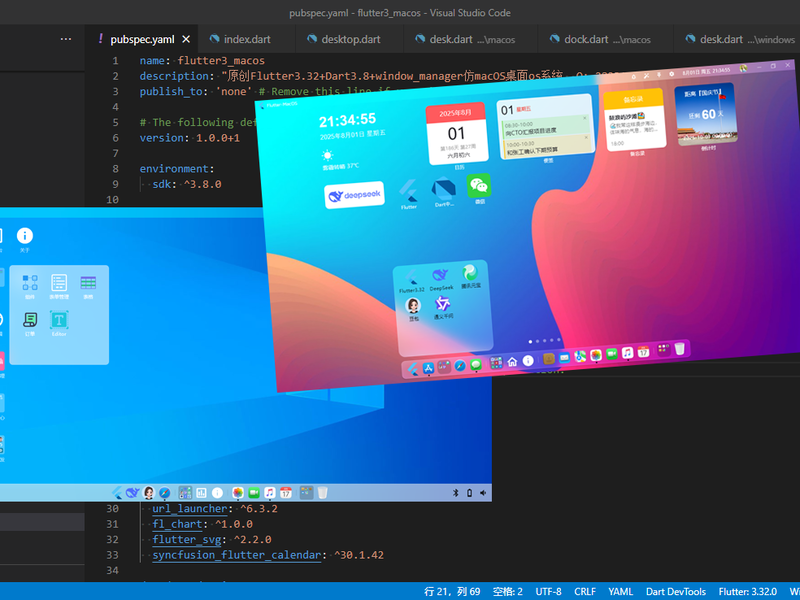800x600 pixels.
Task: Open Music in blue window's taskbar
Action: [269, 492]
